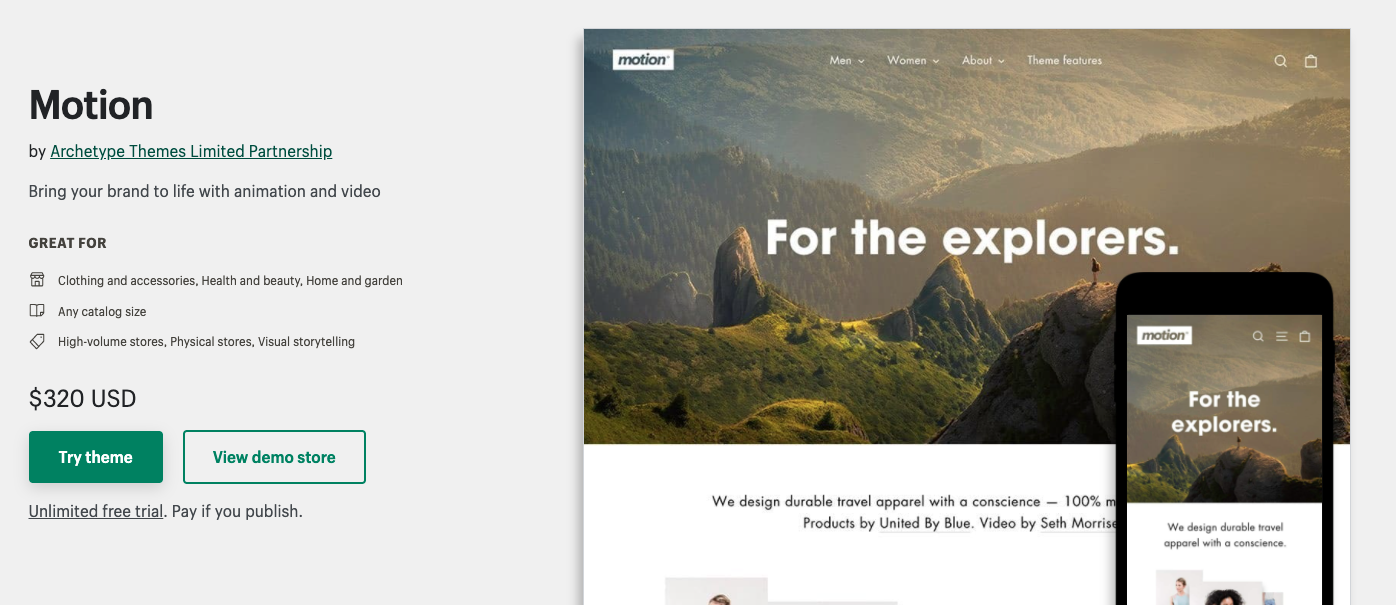Image resolution: width=1396 pixels, height=605 pixels.
Task: Open the shopping bag icon in desktop preview
Action: point(1311,61)
